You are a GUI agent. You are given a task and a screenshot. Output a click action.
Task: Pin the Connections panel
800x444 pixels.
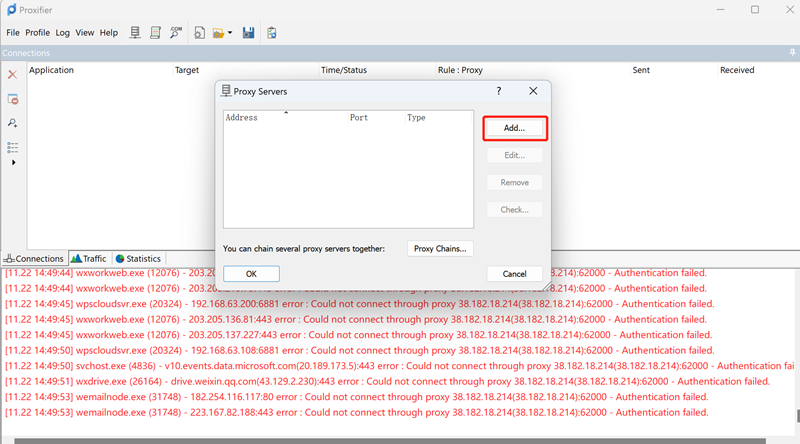pyautogui.click(x=792, y=53)
